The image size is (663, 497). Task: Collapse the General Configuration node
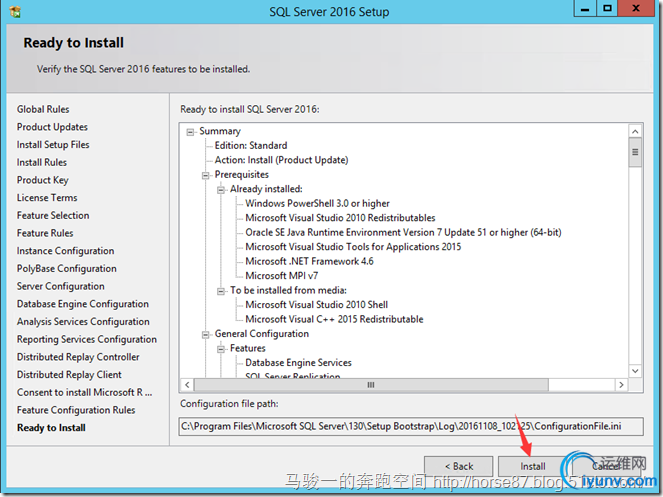click(205, 335)
